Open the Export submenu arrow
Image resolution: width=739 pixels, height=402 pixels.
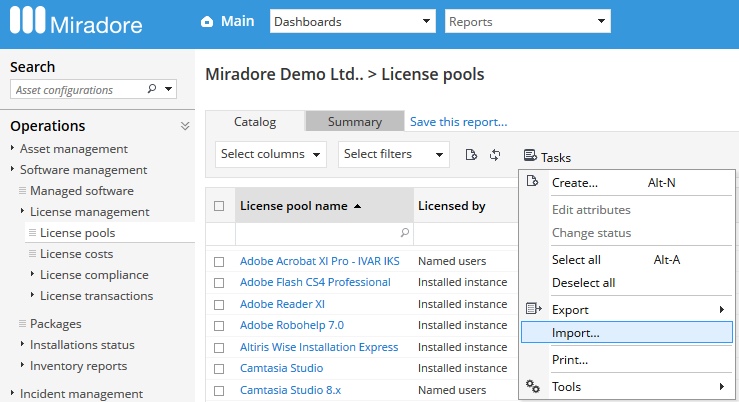tap(722, 309)
